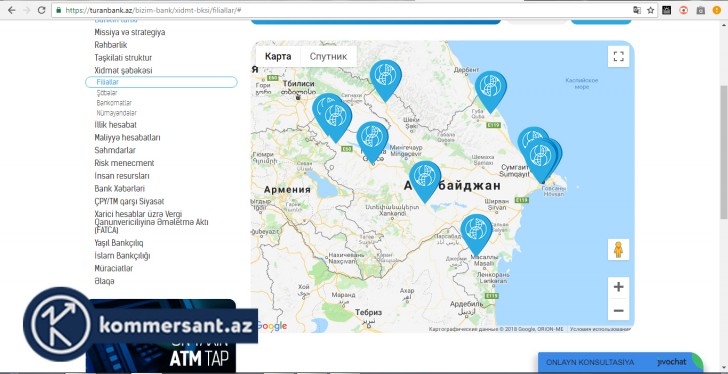
Task: Open Bankomatlar in the sidebar submenu
Action: pos(114,103)
